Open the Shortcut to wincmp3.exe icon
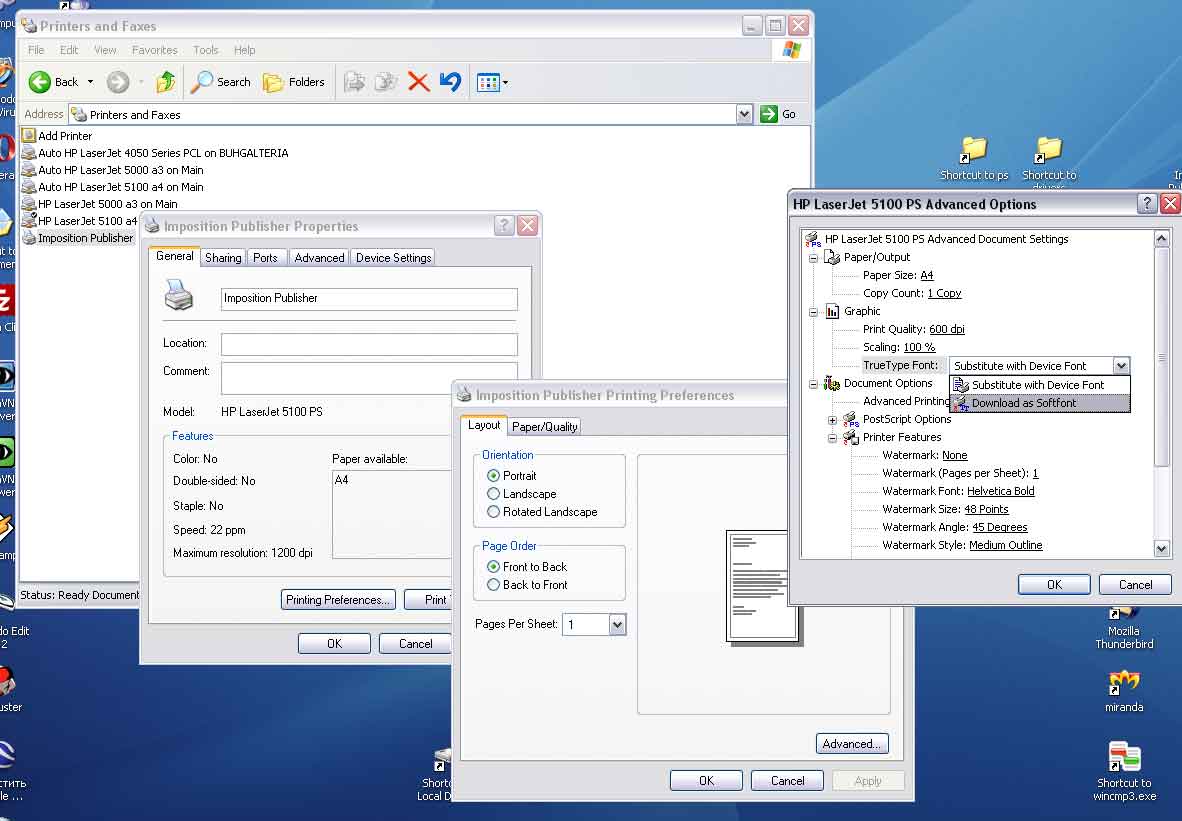 click(1124, 770)
